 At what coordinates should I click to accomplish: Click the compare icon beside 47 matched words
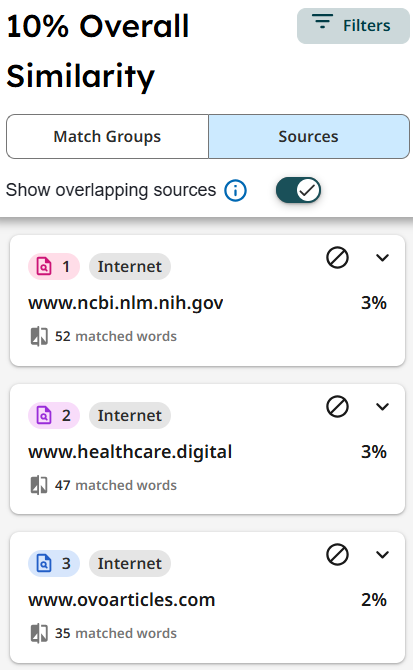coord(39,485)
